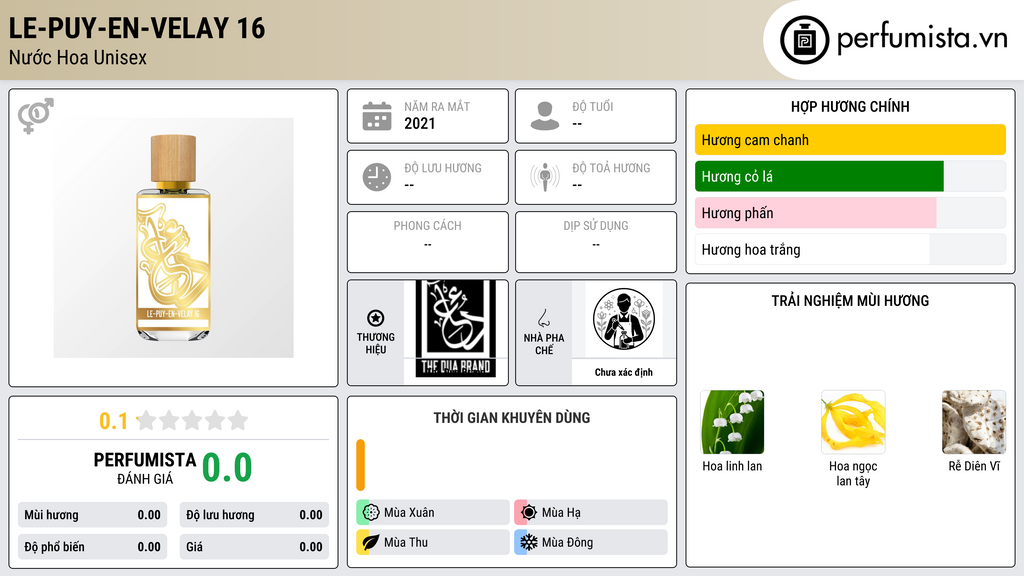This screenshot has height=576, width=1024.
Task: Click the perfumista.vn bottle logo icon
Action: [804, 40]
